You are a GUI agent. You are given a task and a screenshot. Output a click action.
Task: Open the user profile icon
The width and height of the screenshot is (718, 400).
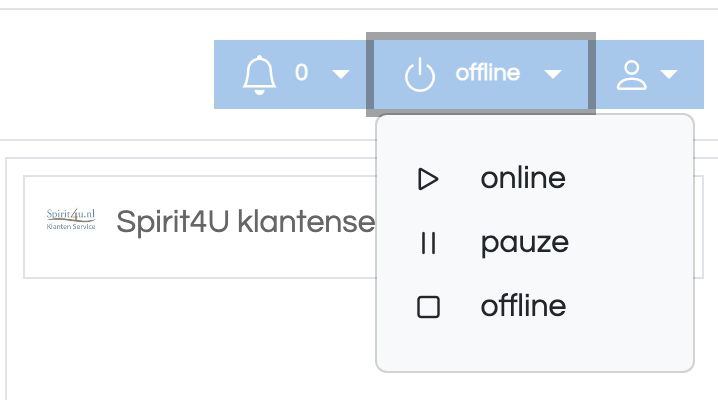tap(631, 75)
